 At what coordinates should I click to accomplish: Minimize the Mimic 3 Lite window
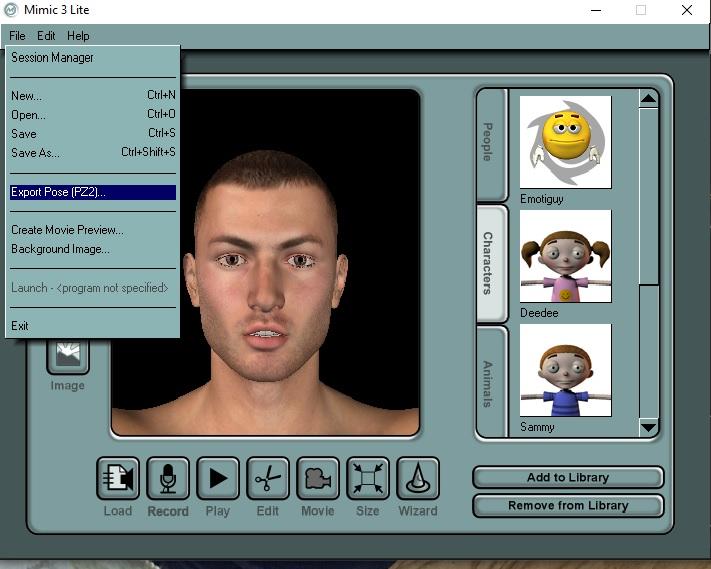[x=596, y=10]
